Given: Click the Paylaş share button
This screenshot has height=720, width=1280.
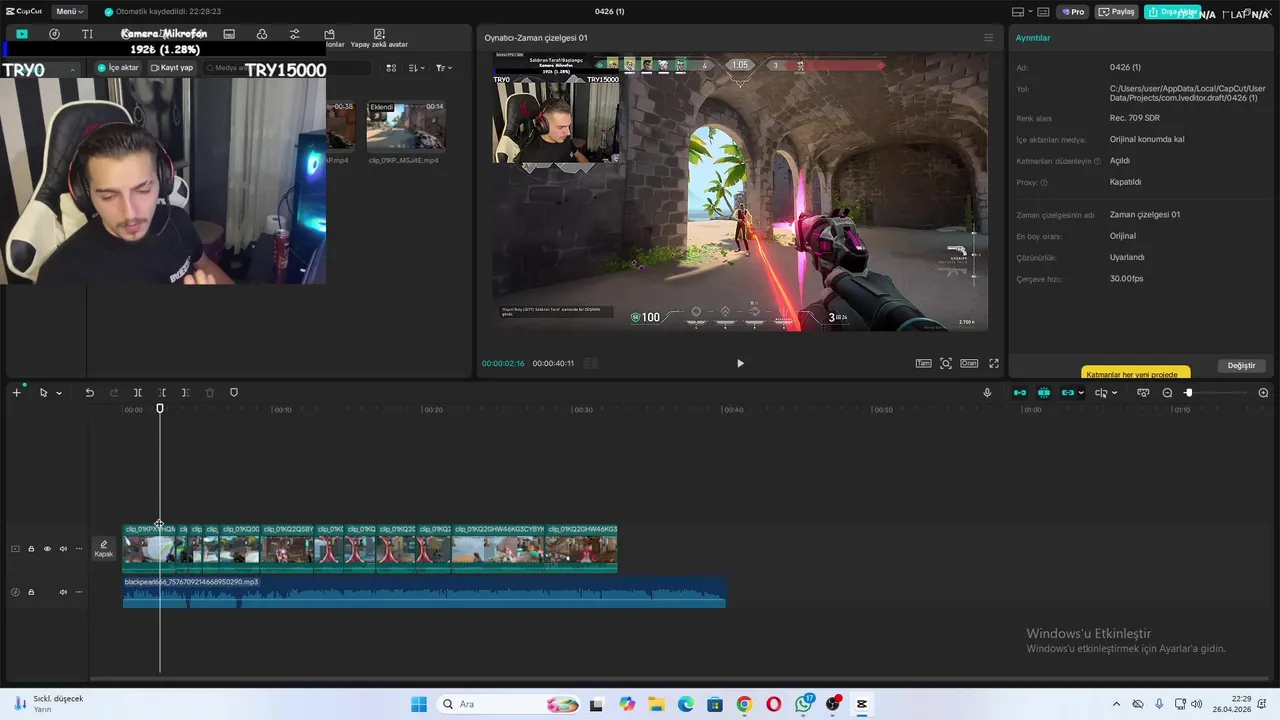Looking at the screenshot, I should 1117,12.
